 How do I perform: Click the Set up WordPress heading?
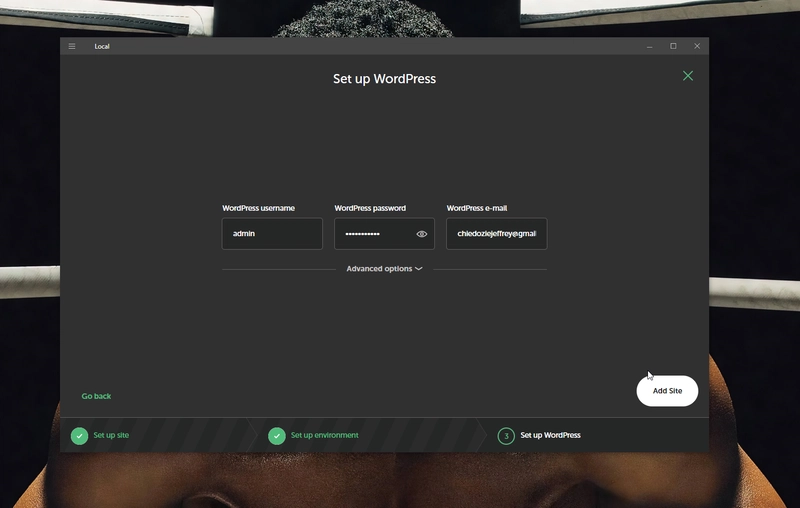click(x=384, y=79)
